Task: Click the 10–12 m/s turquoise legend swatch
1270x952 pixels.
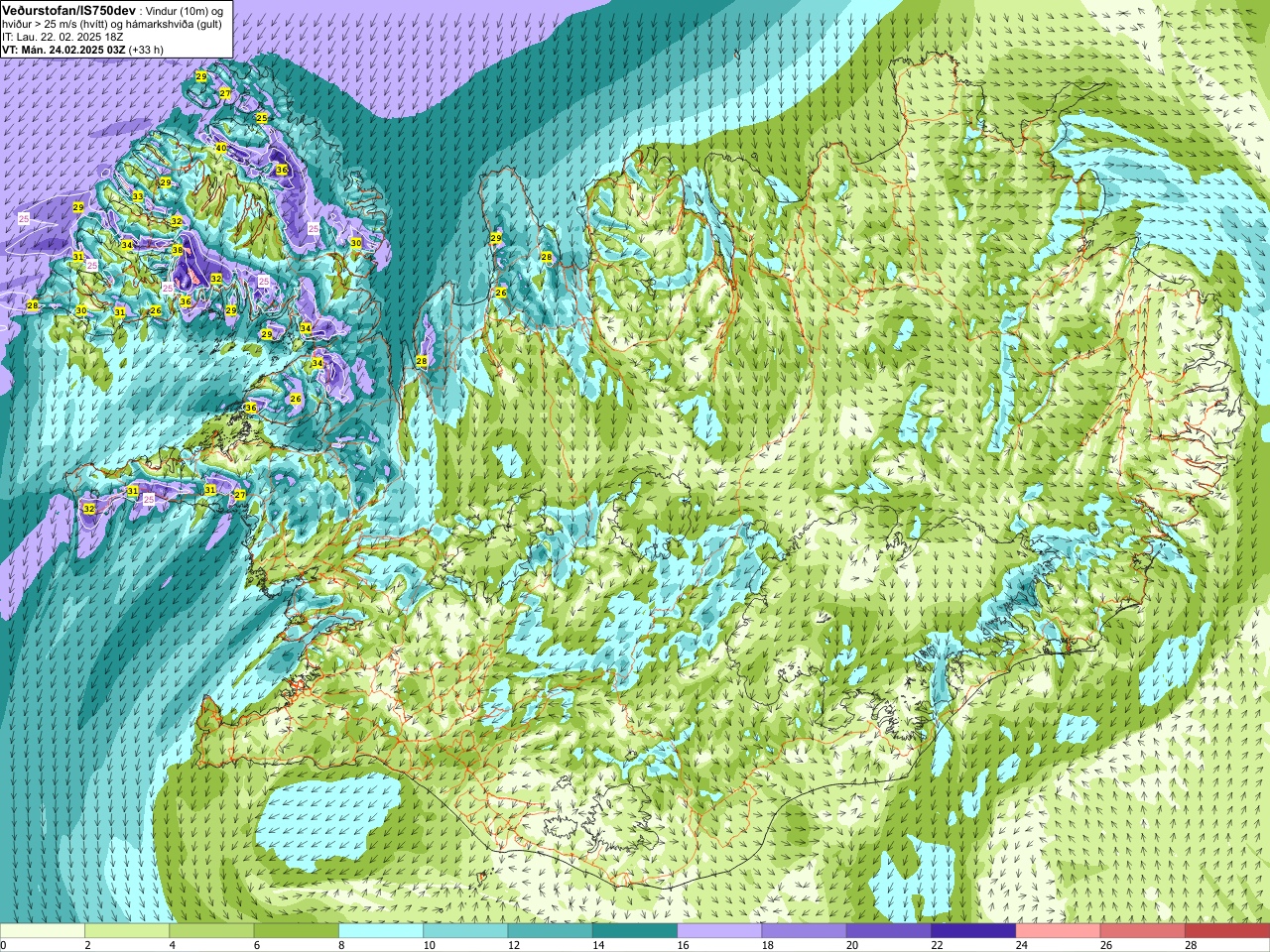Action: pos(465,931)
